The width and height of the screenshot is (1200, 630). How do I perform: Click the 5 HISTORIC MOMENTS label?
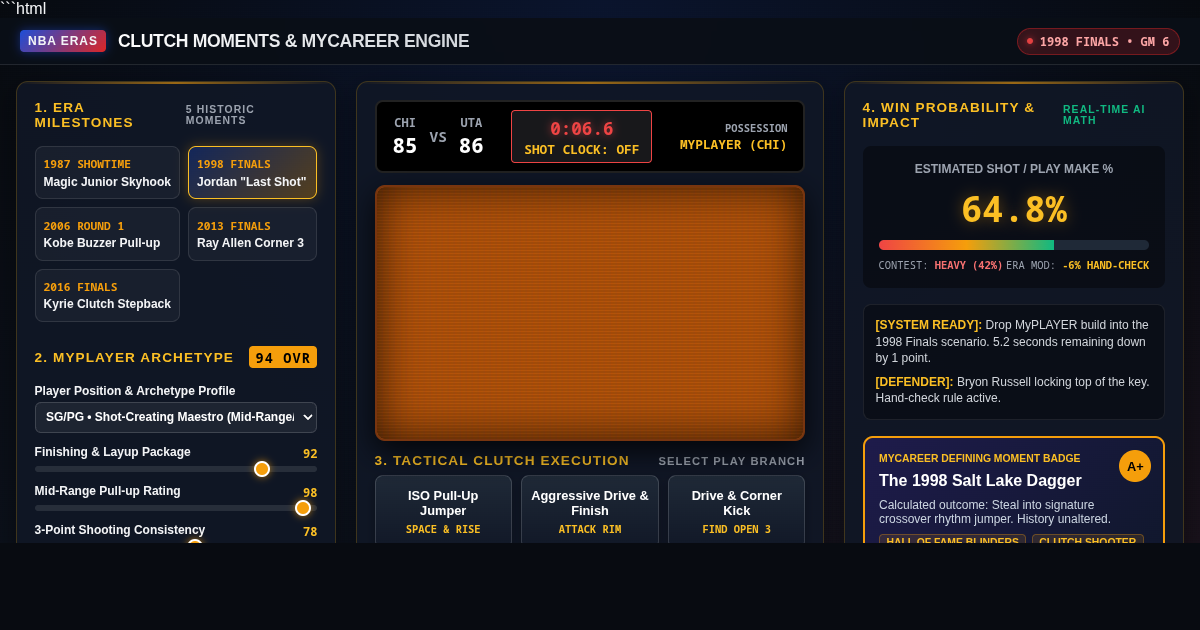click(x=220, y=115)
